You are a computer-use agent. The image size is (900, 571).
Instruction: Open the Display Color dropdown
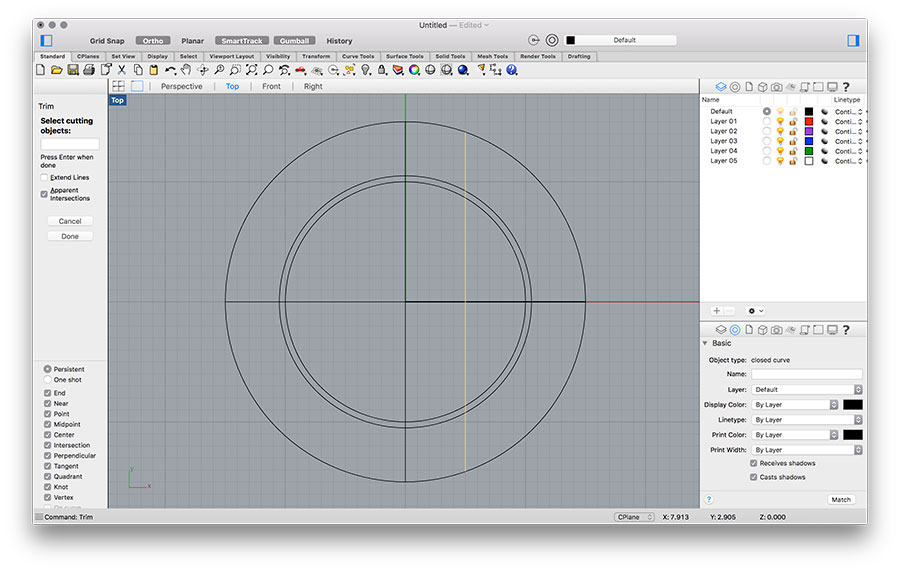coord(795,405)
